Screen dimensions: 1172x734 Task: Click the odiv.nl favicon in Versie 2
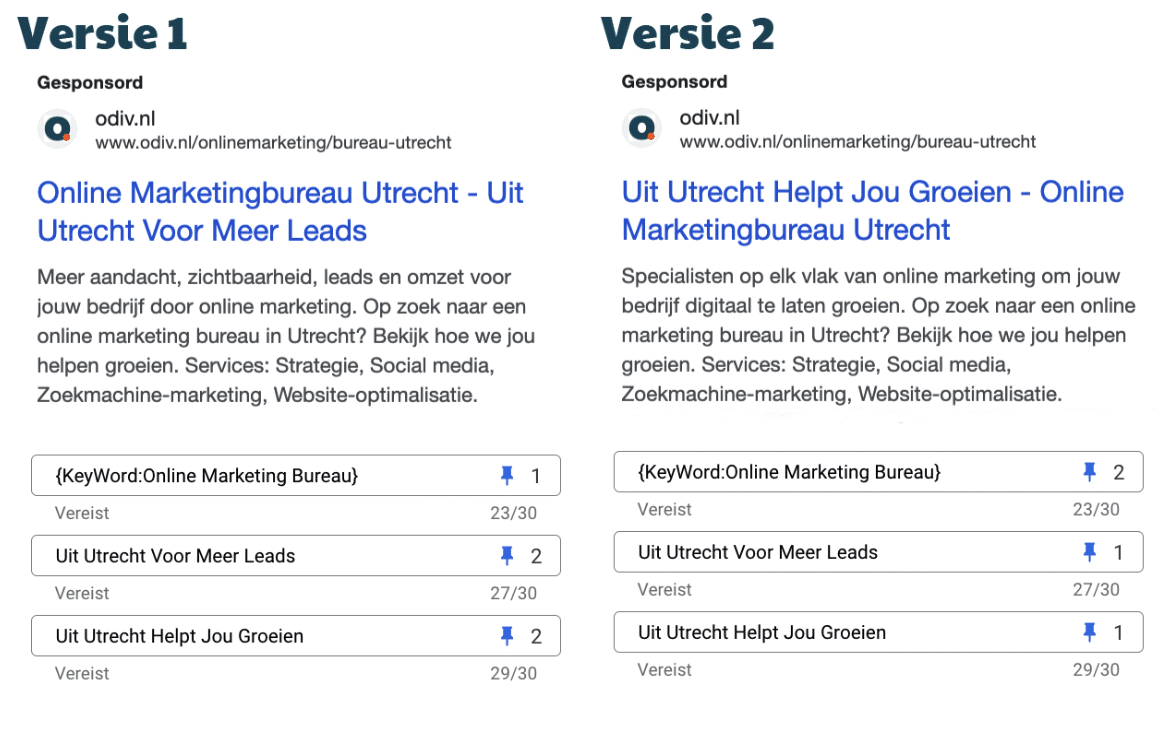642,128
